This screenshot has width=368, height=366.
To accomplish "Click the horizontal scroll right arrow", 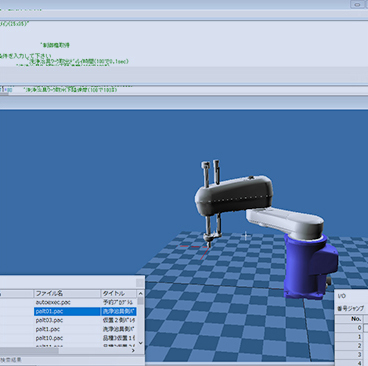I will 133,350.
